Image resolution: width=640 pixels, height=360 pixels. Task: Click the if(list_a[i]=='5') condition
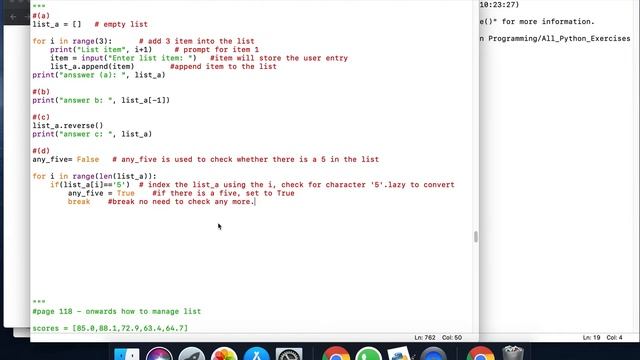point(90,185)
